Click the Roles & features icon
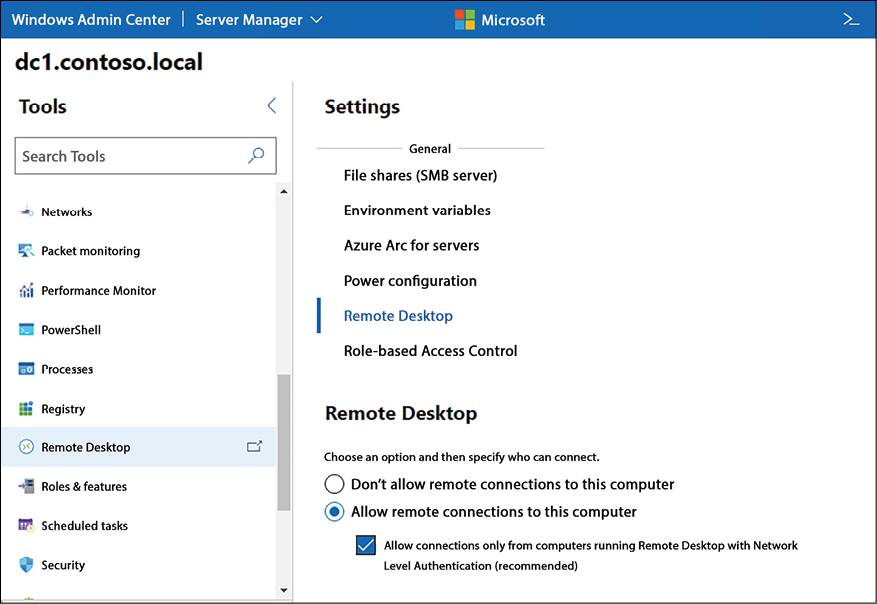 26,486
